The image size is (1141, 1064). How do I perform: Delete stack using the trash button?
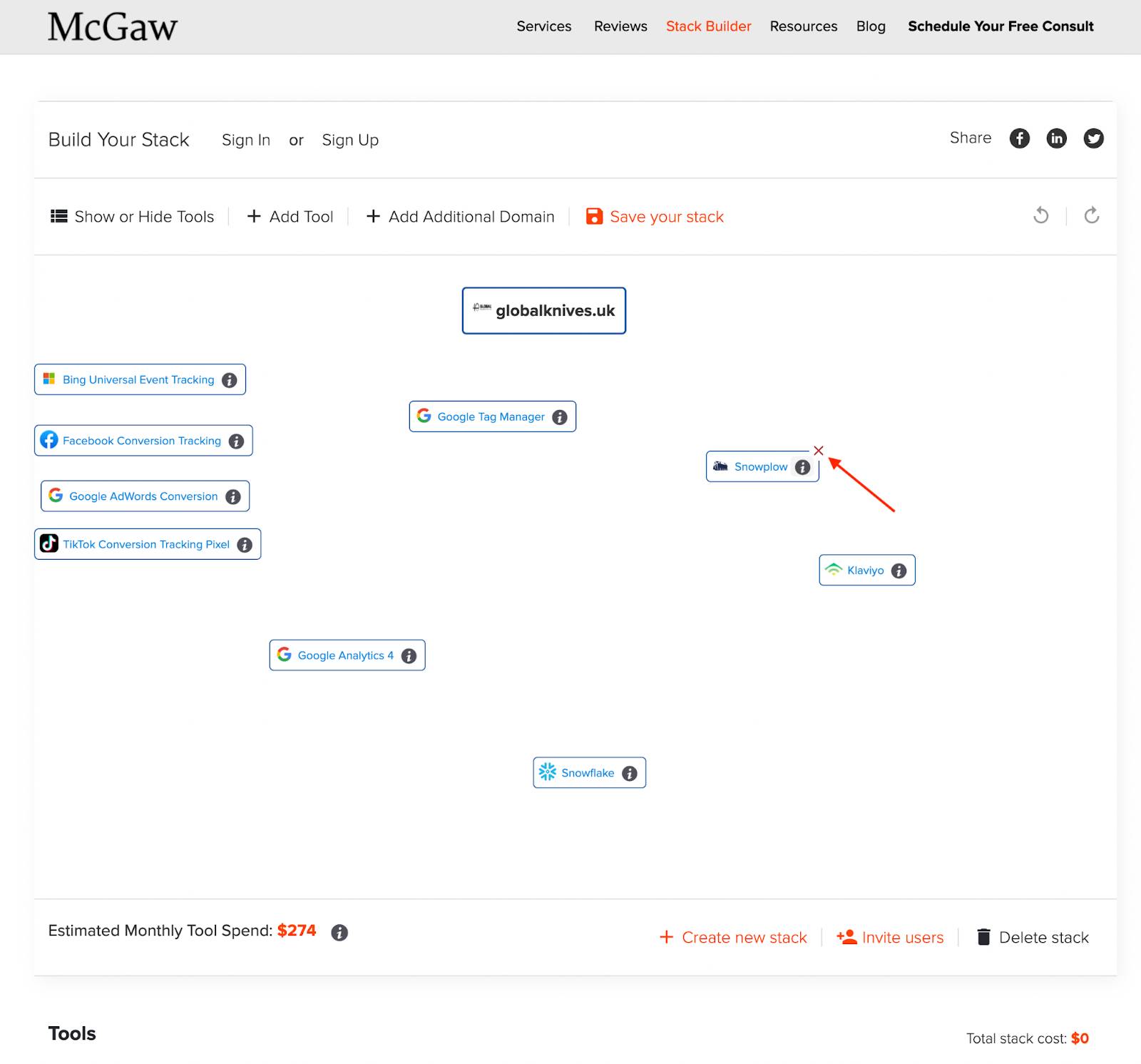1033,937
